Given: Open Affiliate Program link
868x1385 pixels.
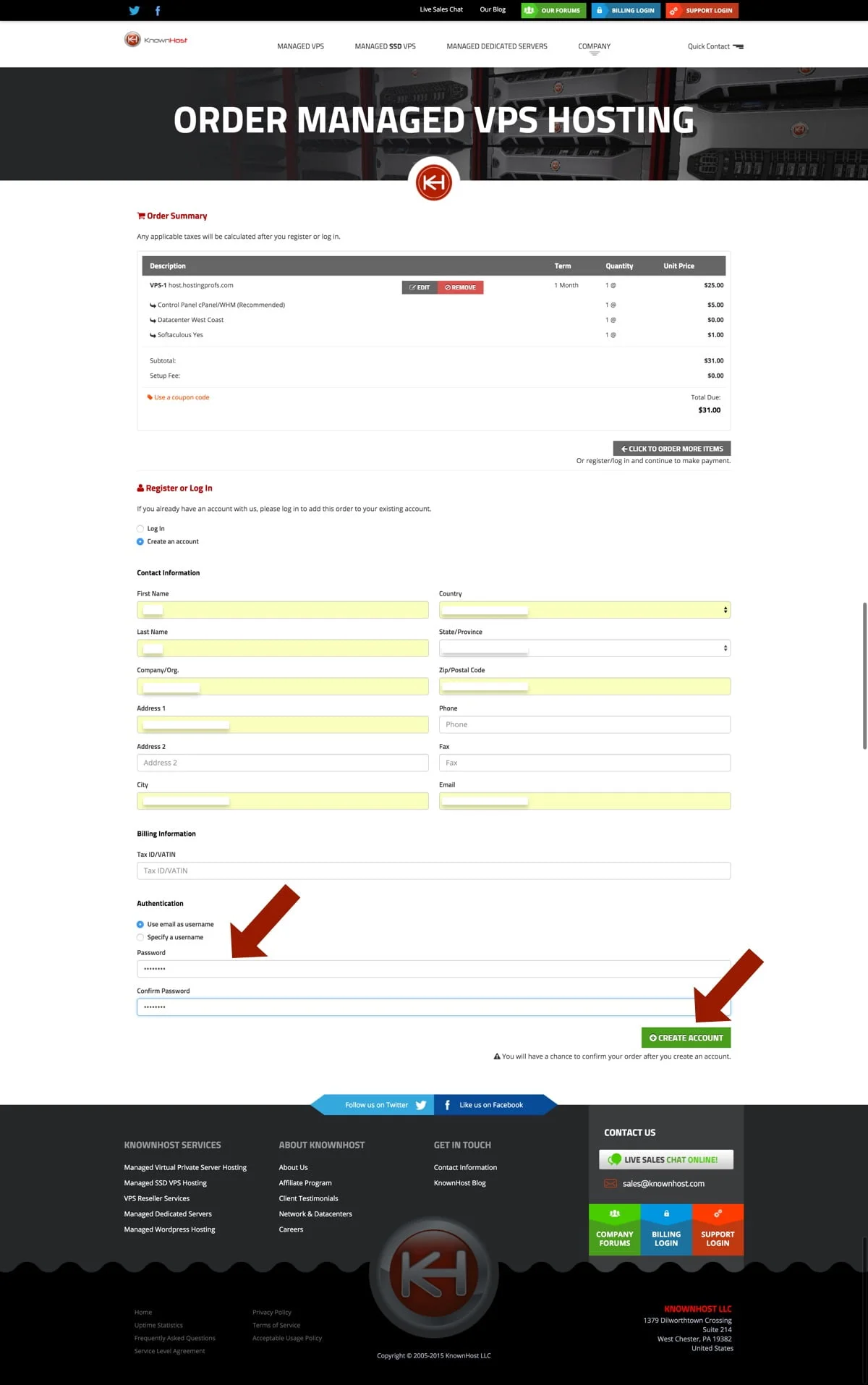Looking at the screenshot, I should (x=305, y=1183).
